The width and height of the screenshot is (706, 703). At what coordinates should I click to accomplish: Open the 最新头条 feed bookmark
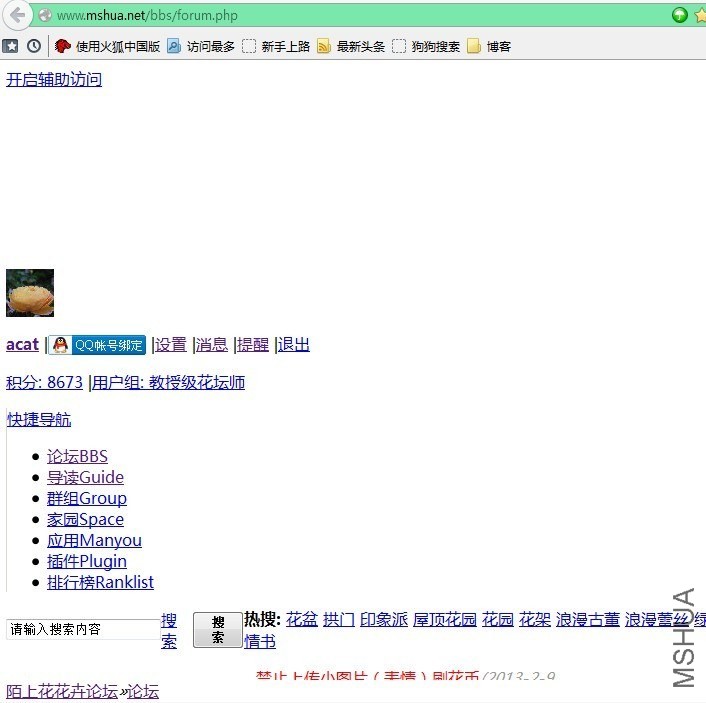(x=351, y=46)
